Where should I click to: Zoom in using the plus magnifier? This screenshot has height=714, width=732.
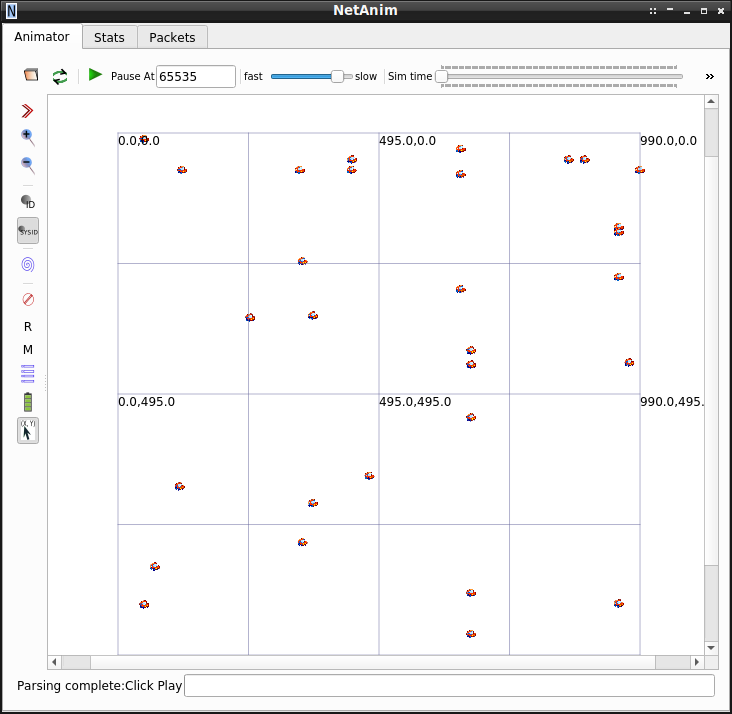(28, 138)
